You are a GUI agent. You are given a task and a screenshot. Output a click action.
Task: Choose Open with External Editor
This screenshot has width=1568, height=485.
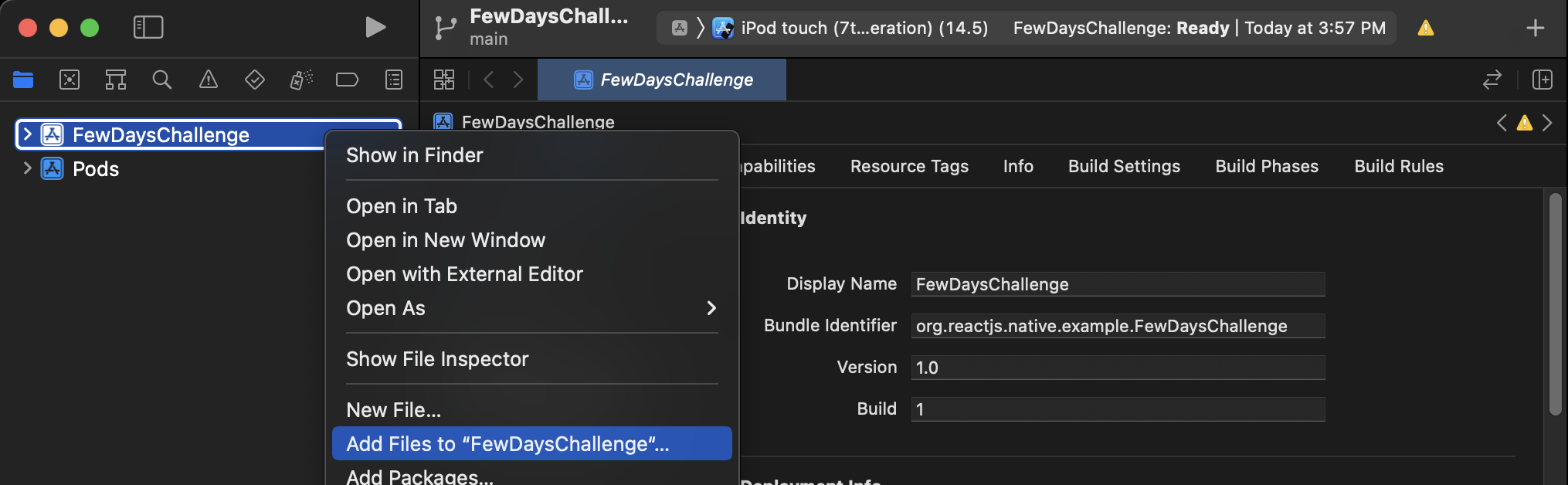pyautogui.click(x=532, y=274)
